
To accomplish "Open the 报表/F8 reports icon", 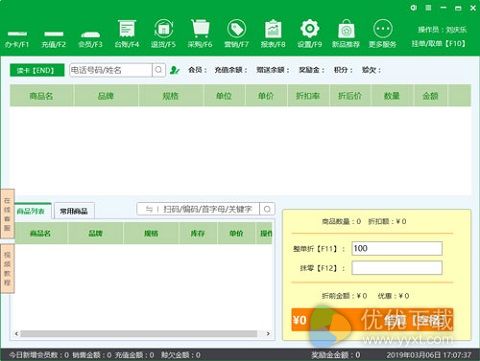I will (x=273, y=34).
